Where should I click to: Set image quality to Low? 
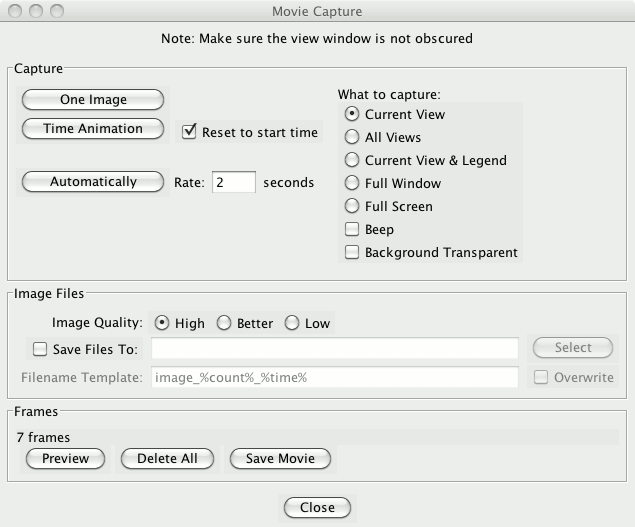[x=292, y=323]
